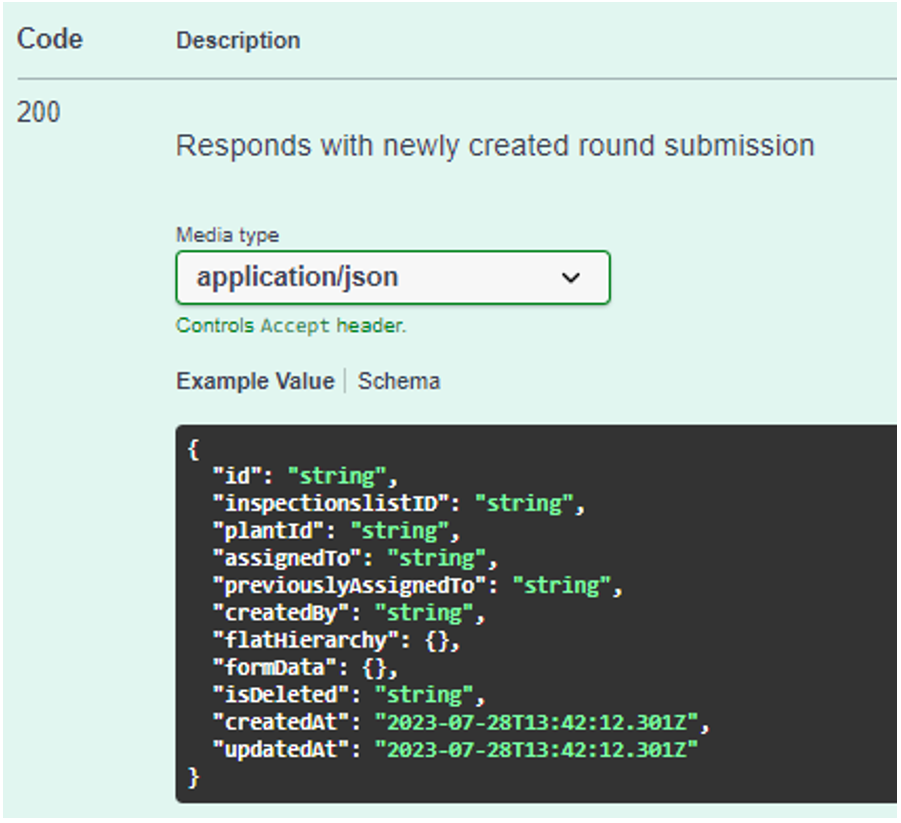Click the chevron arrow in media type select
Screen dimensions: 901x823
point(570,278)
